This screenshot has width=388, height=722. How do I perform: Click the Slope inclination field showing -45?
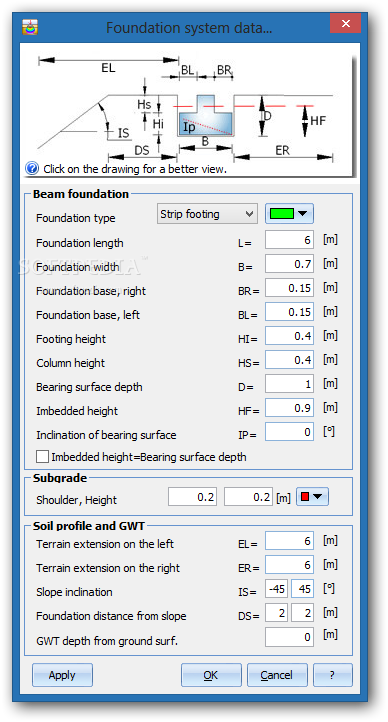[277, 589]
